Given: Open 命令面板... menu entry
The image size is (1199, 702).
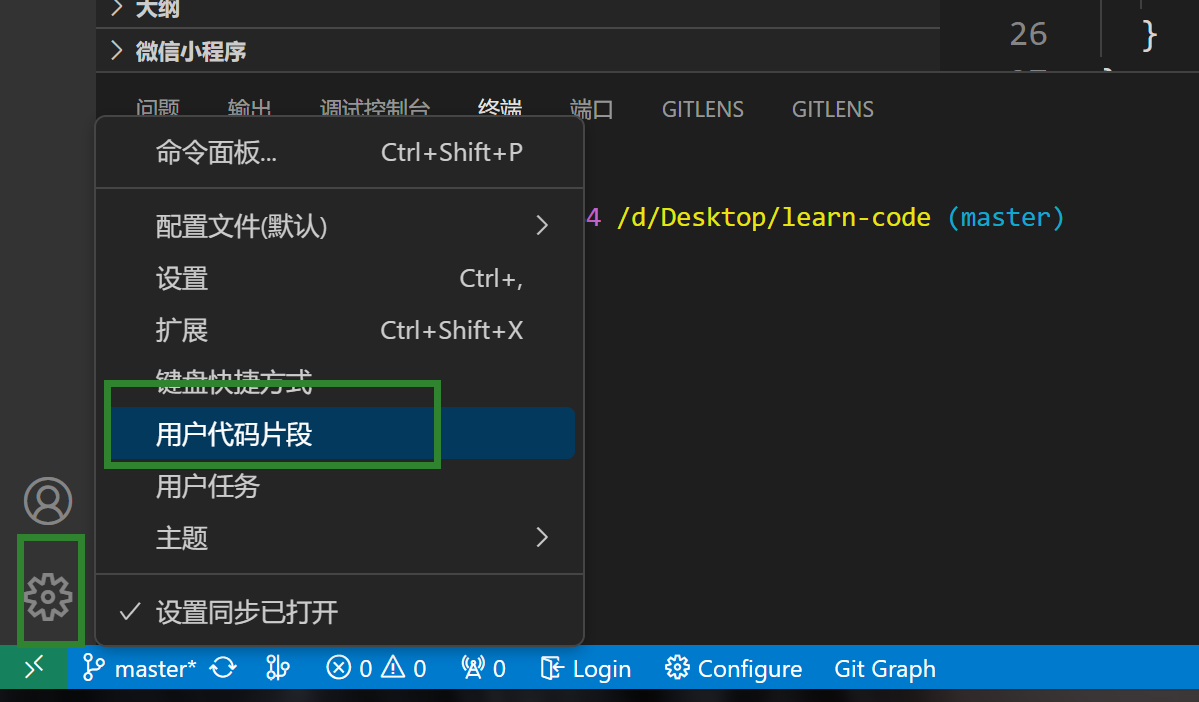Looking at the screenshot, I should coord(340,152).
